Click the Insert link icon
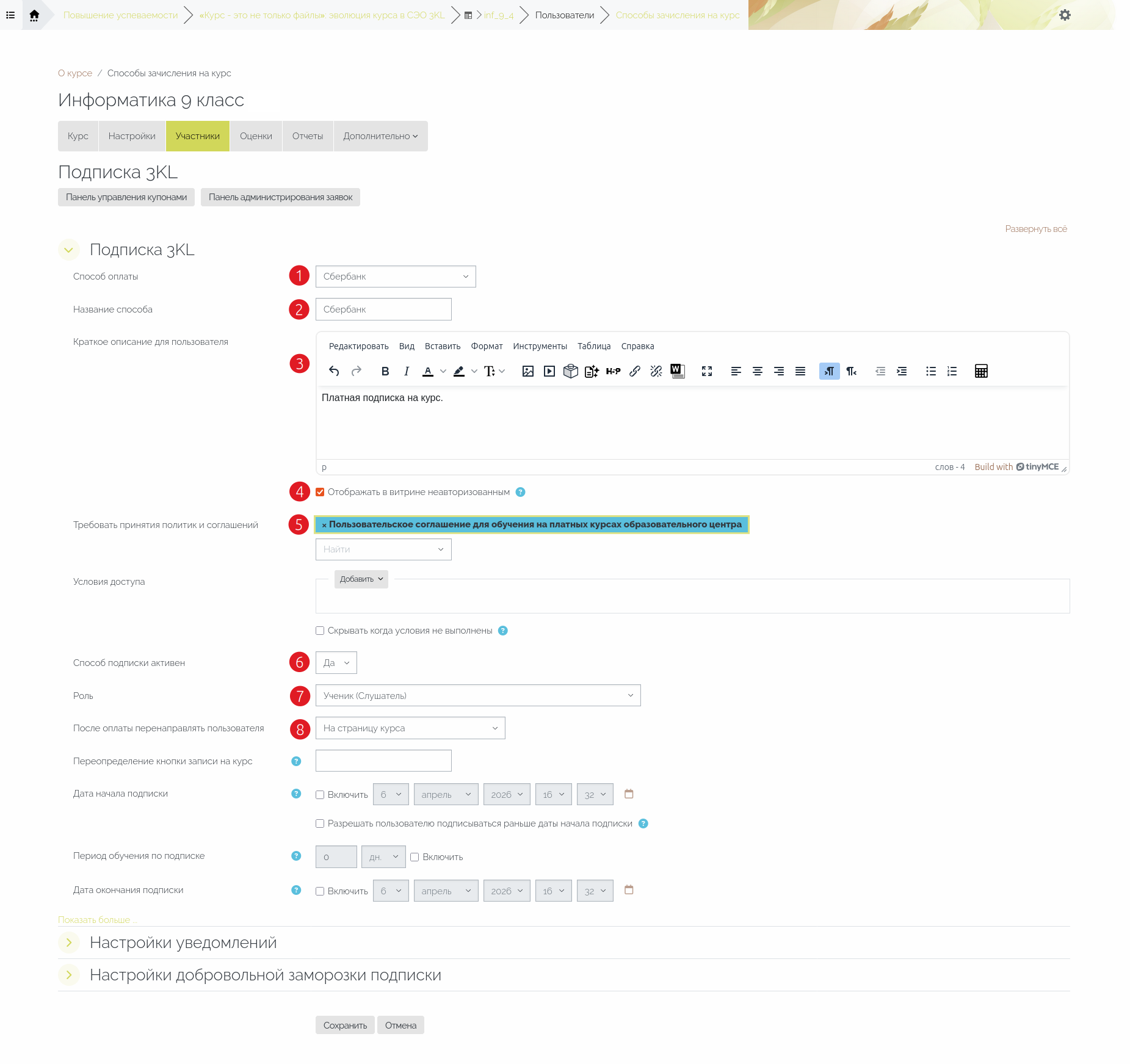 click(635, 371)
